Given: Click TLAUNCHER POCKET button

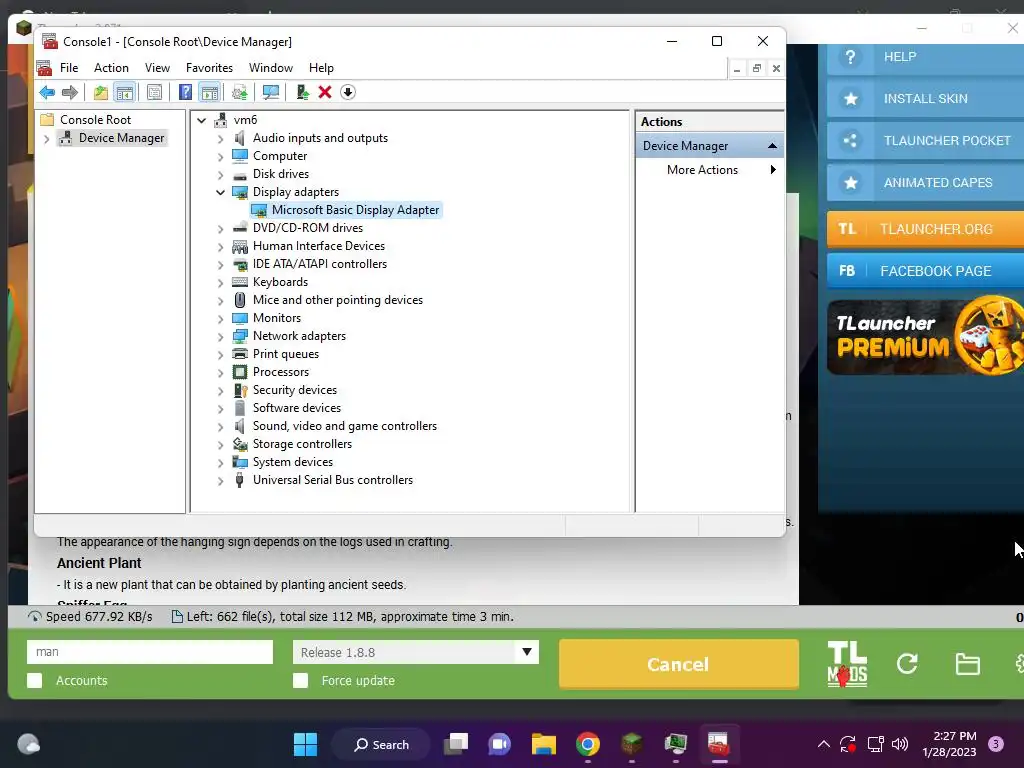Looking at the screenshot, I should tap(925, 140).
